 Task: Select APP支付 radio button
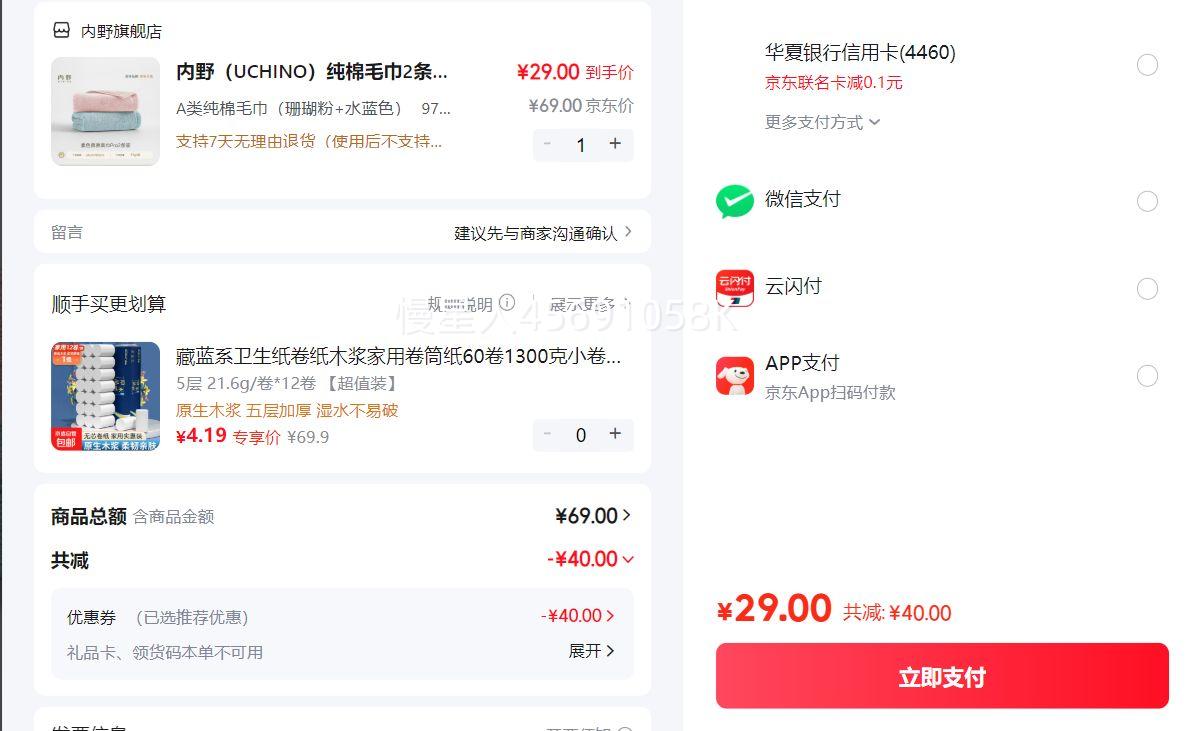[x=1147, y=376]
